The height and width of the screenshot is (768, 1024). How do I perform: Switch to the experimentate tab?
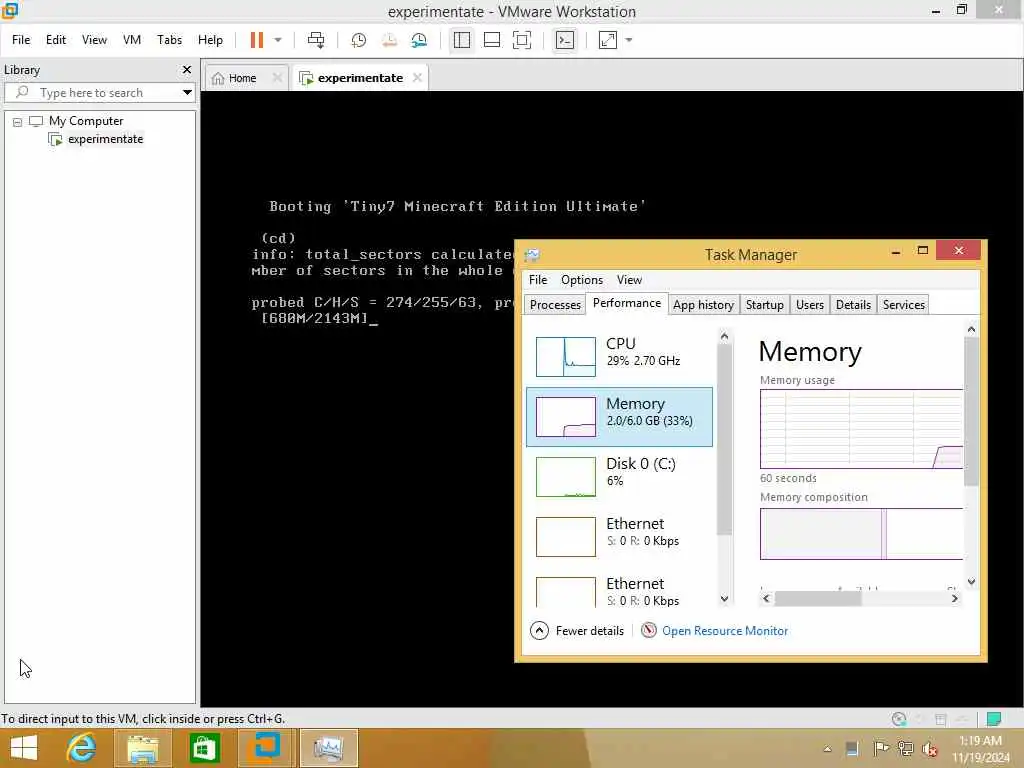click(x=360, y=78)
